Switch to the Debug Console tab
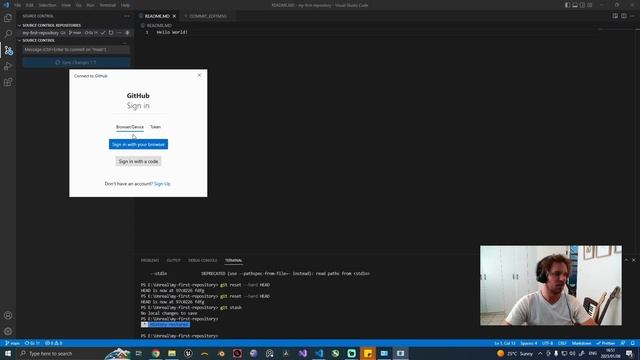This screenshot has width=640, height=360. coord(202,260)
